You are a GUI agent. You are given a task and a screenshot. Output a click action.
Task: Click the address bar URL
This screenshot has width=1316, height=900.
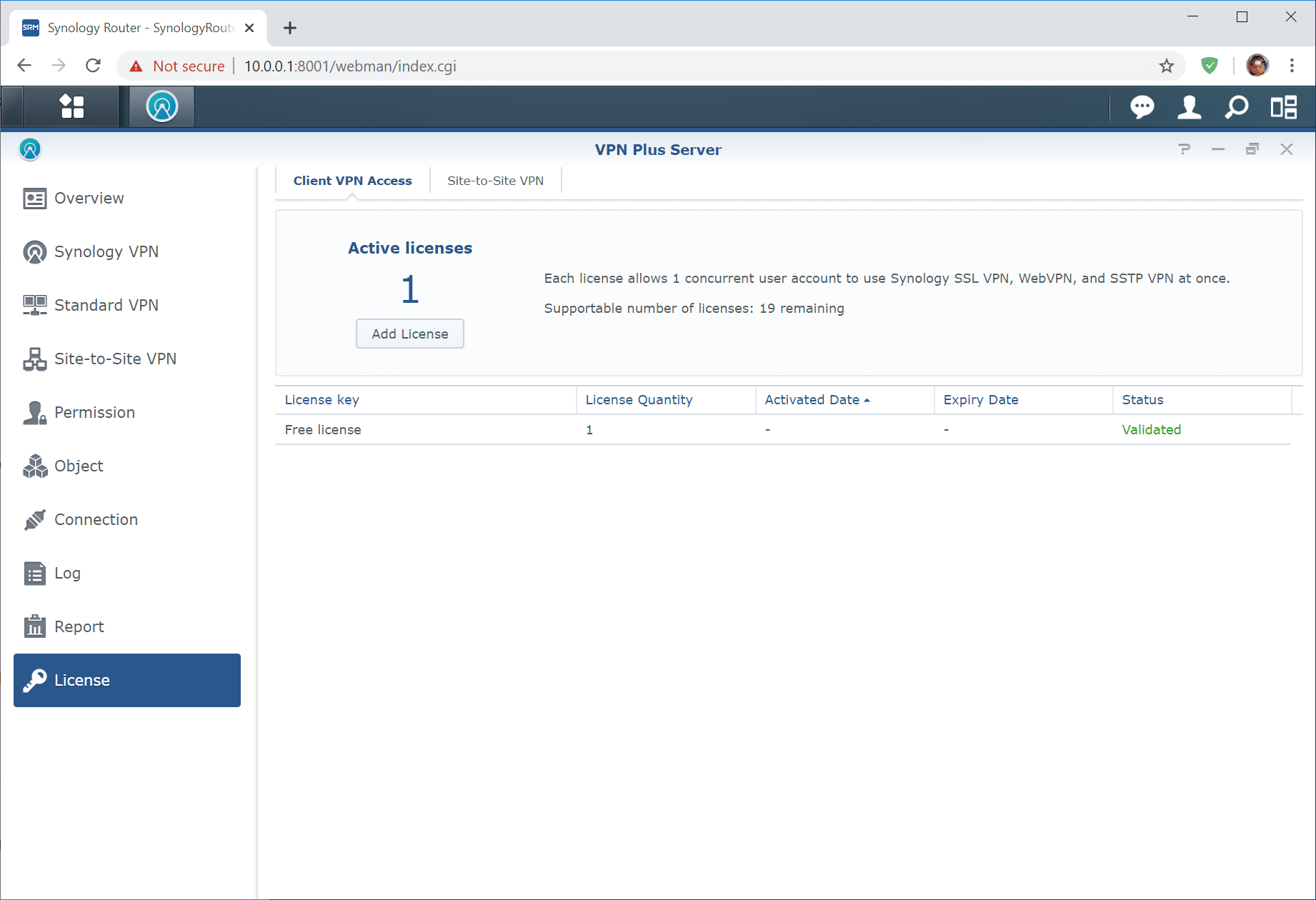coord(350,66)
